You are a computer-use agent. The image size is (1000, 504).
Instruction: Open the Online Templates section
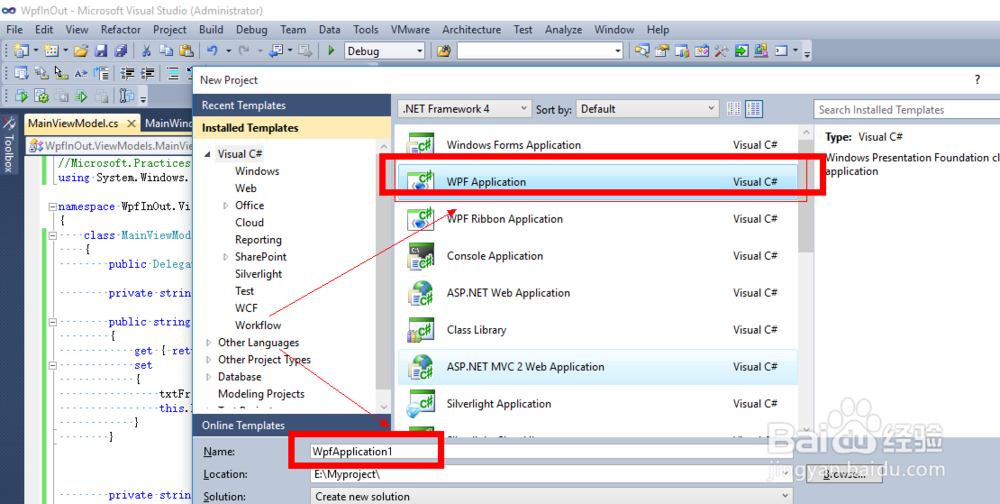click(x=291, y=425)
